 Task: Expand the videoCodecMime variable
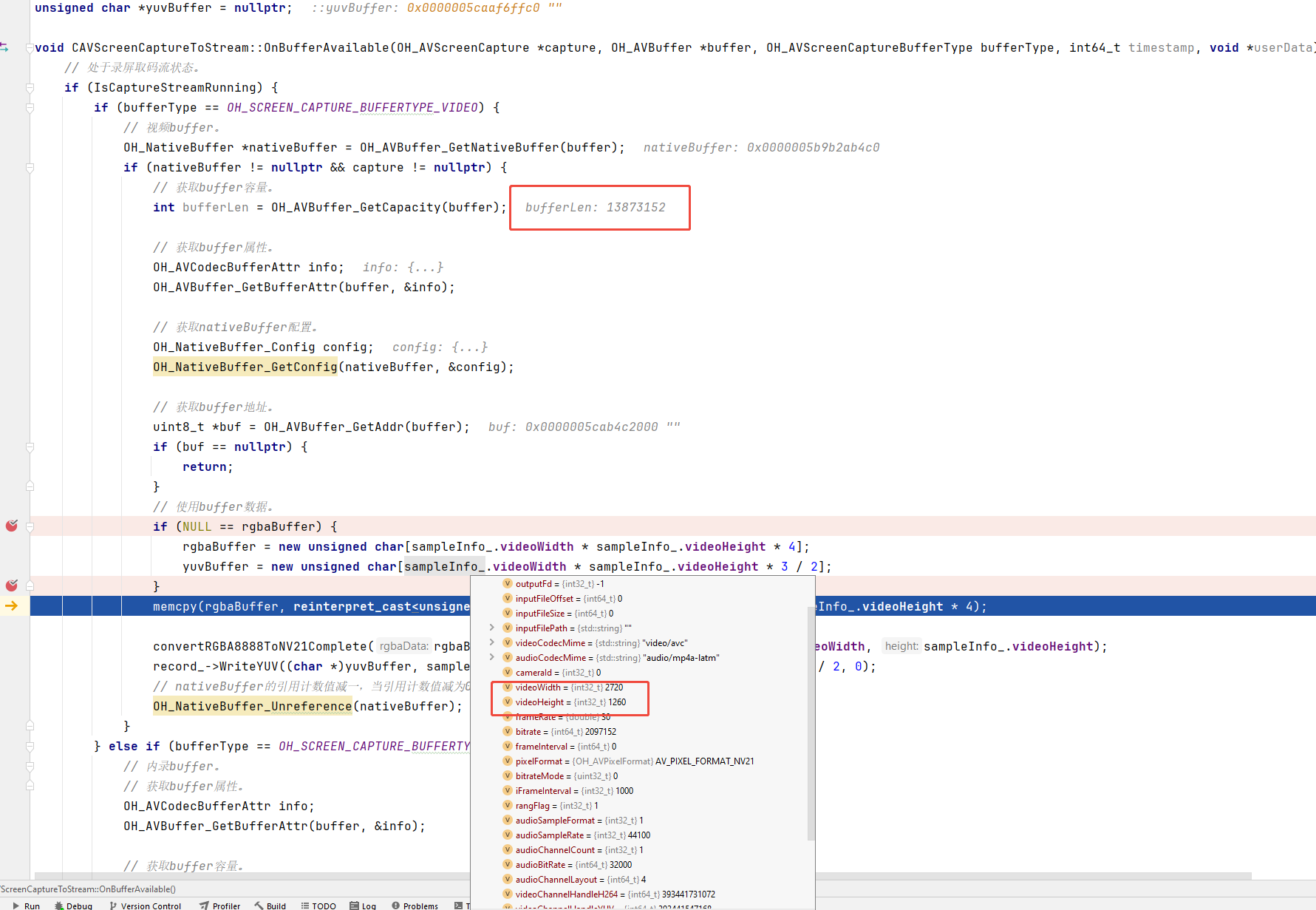[x=492, y=642]
